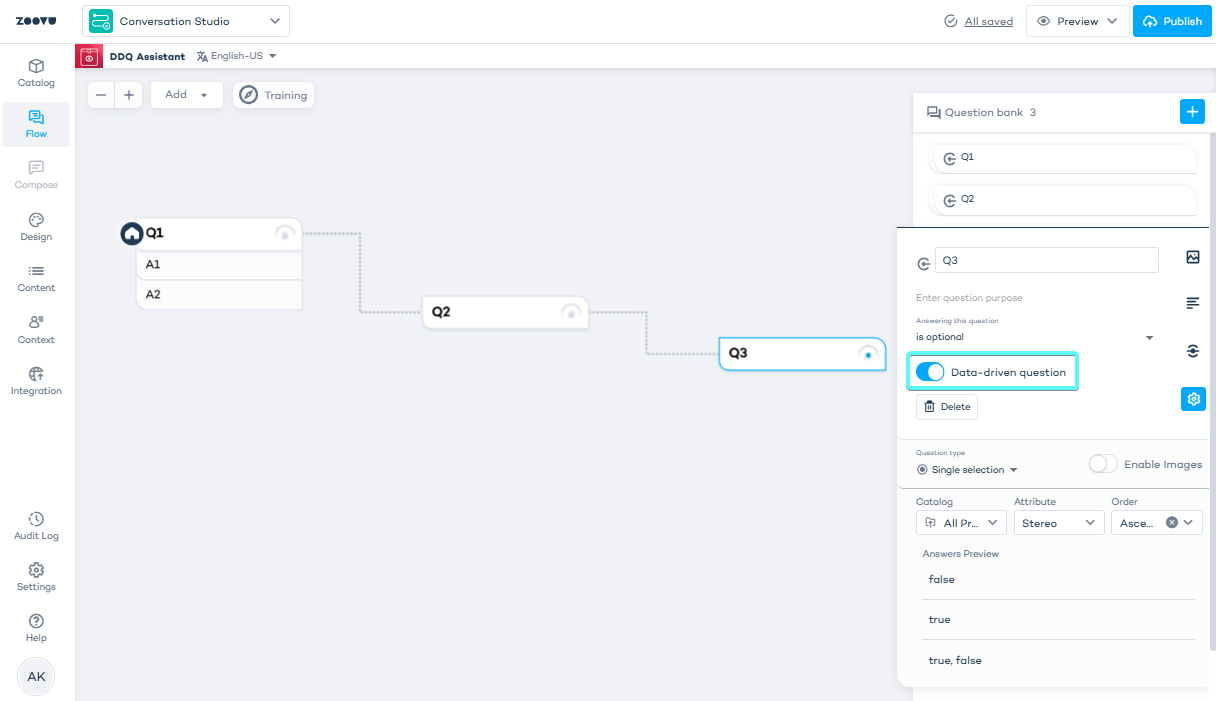Disable the Data-driven question toggle

[x=930, y=372]
